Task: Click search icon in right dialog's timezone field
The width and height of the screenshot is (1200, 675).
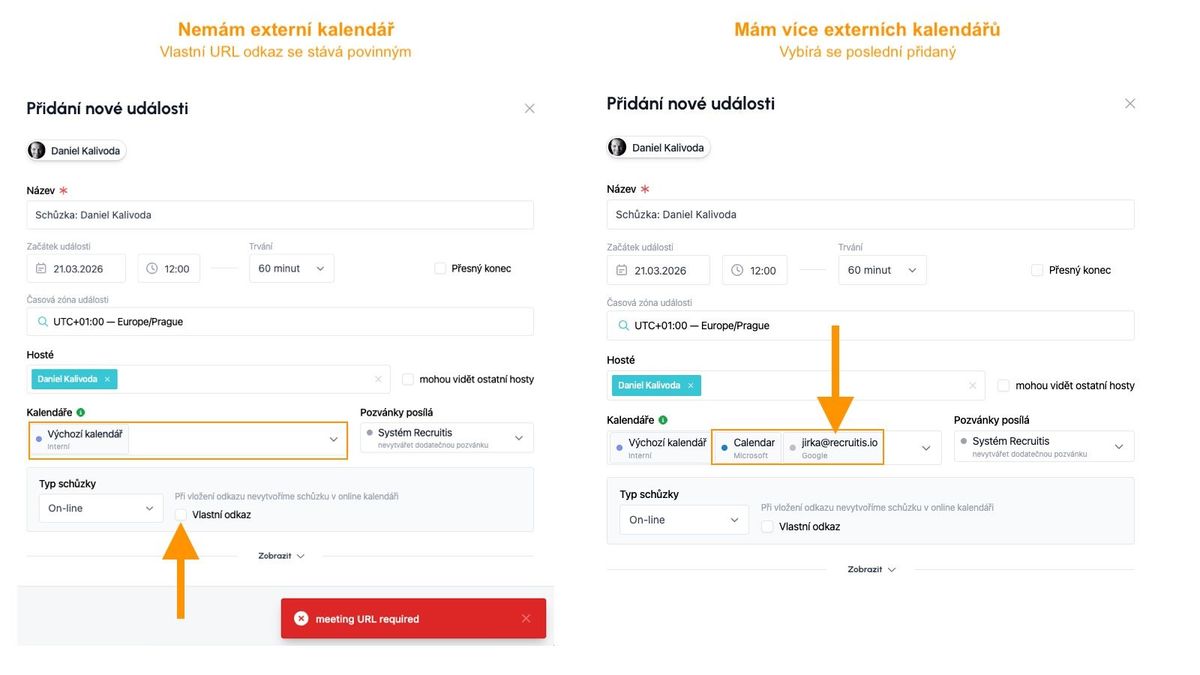Action: tap(622, 325)
